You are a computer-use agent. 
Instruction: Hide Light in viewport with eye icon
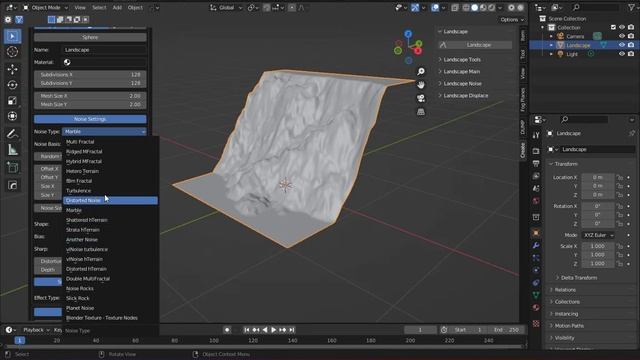tap(622, 54)
